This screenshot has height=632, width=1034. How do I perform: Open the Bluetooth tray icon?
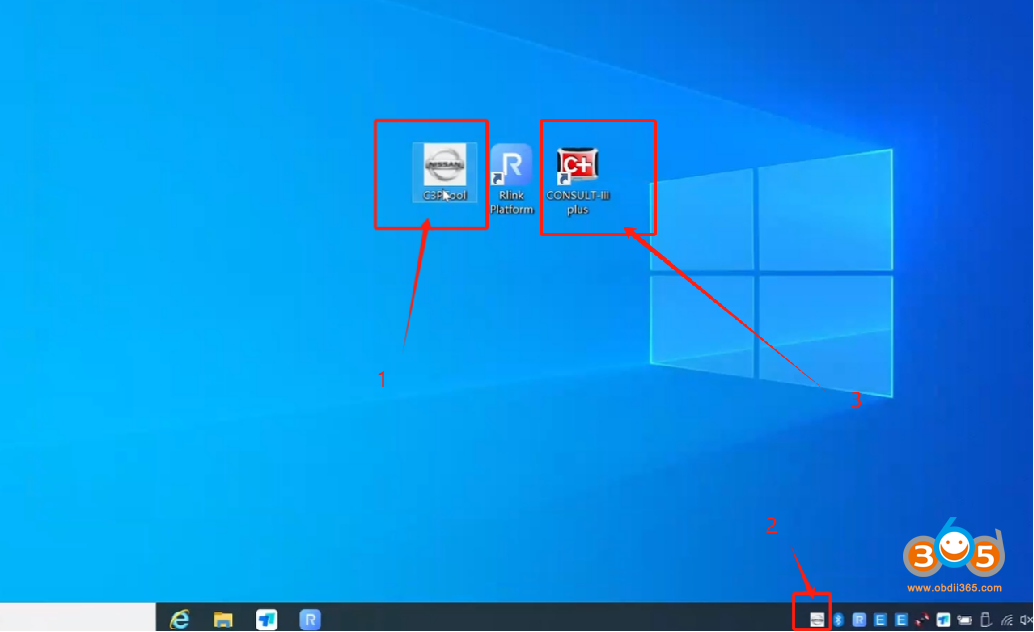[839, 620]
